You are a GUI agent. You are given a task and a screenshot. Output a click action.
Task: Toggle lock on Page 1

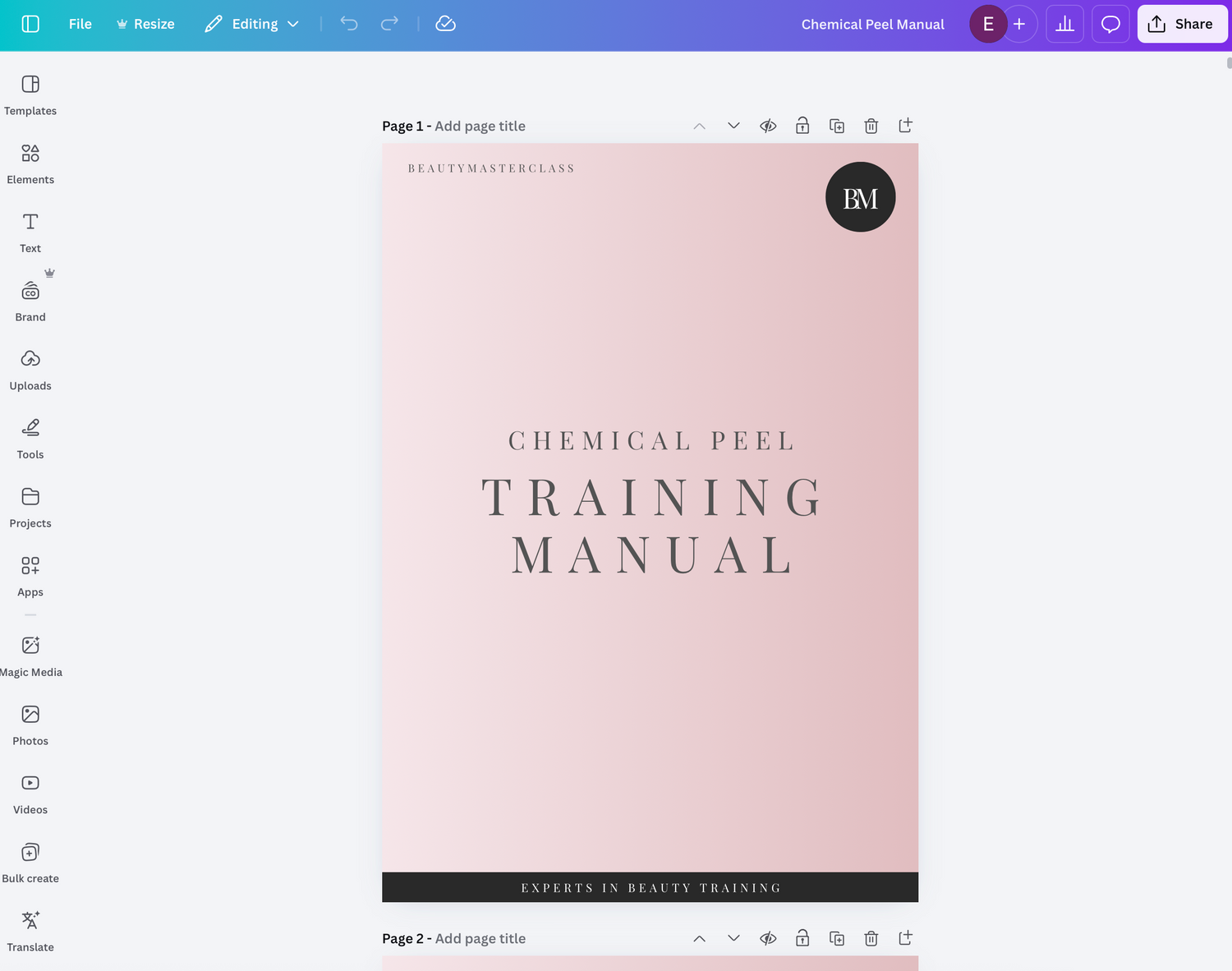pos(802,126)
